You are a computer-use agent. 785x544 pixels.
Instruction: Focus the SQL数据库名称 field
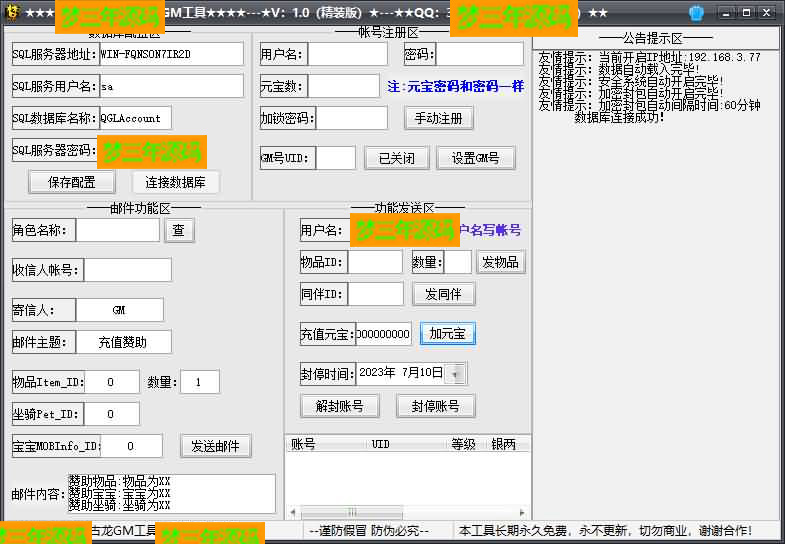[x=135, y=118]
